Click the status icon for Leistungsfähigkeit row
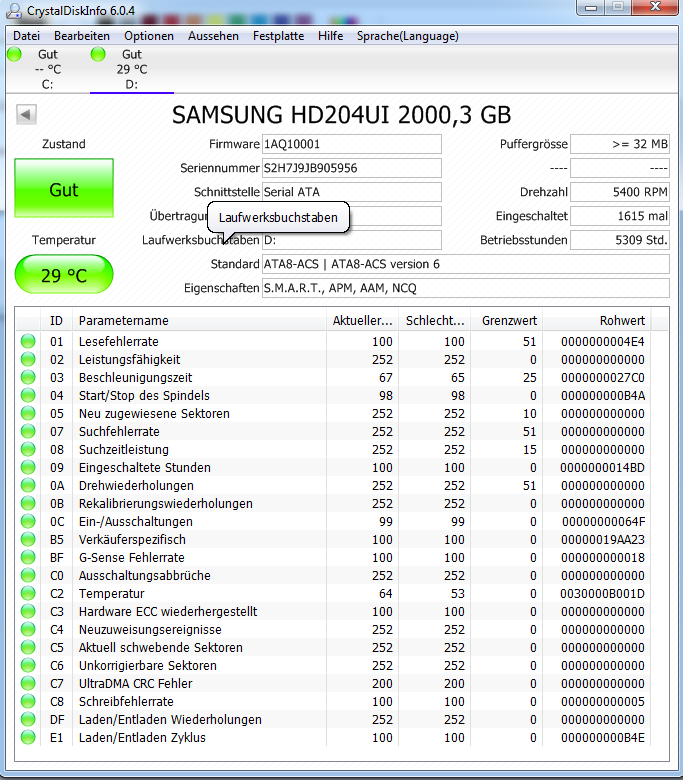Viewport: 683px width, 780px height. [x=28, y=359]
